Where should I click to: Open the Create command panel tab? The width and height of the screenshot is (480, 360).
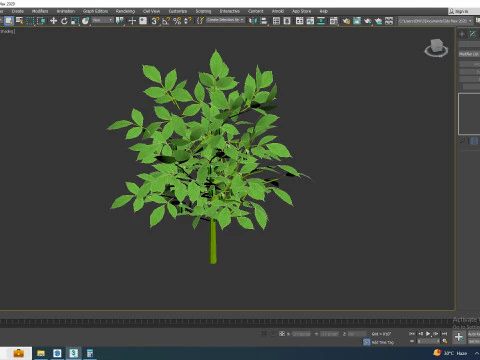[462, 34]
